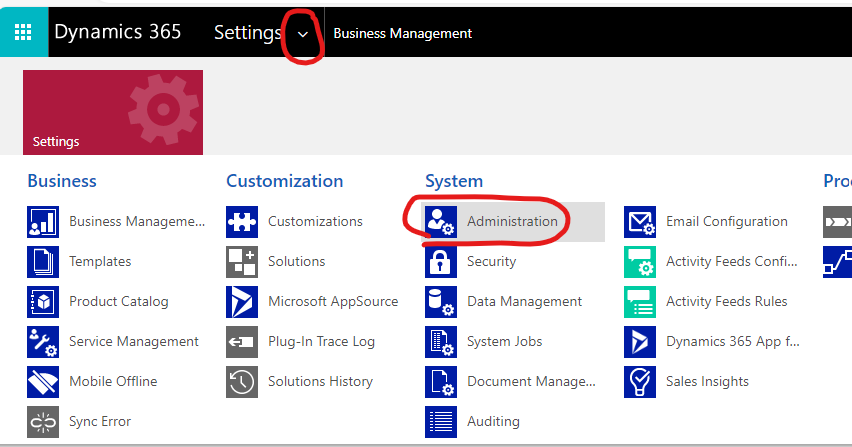
Task: Click the Activity Feeds Rules icon
Action: pyautogui.click(x=640, y=301)
